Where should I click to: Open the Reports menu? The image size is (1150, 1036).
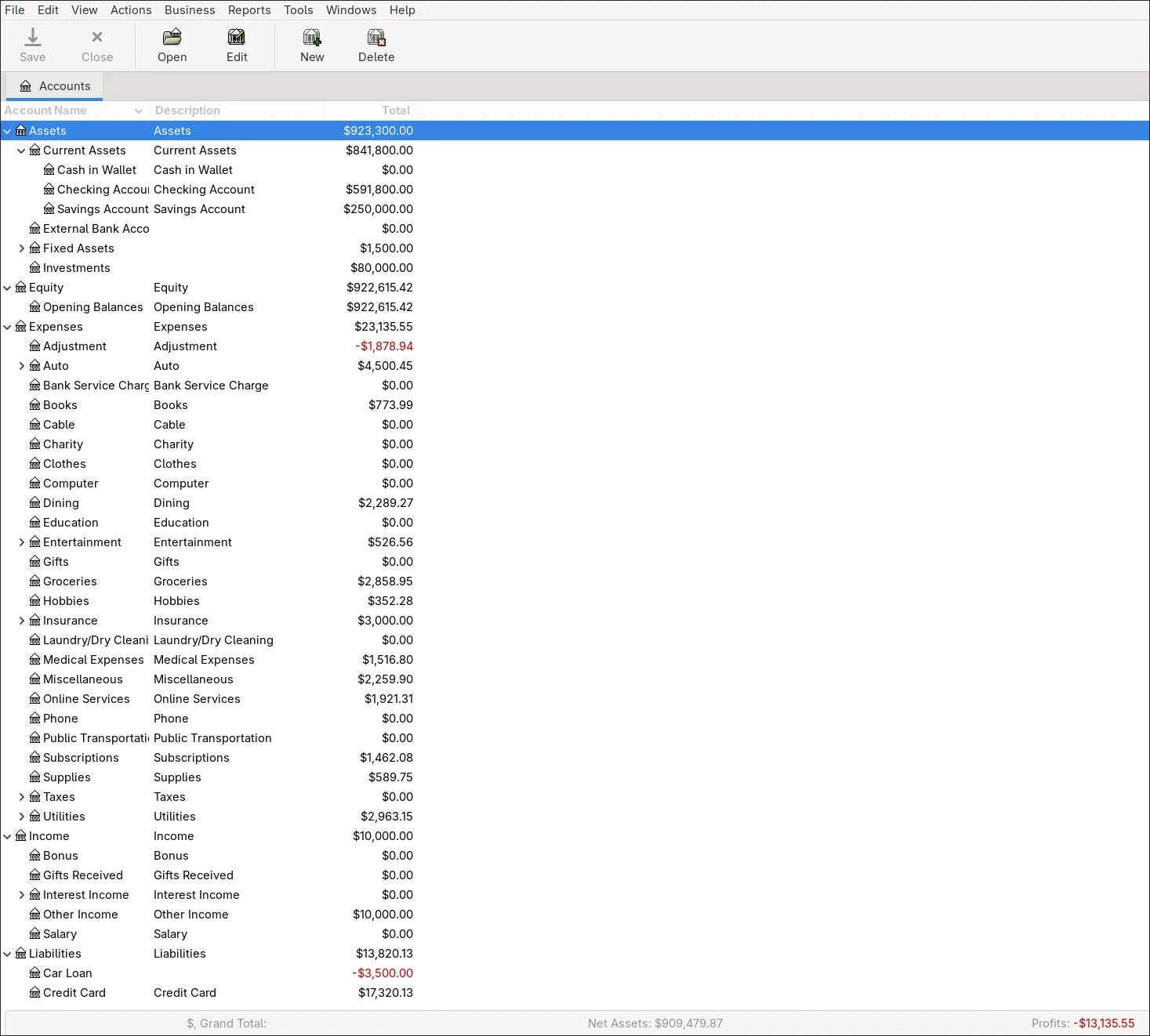pos(249,10)
